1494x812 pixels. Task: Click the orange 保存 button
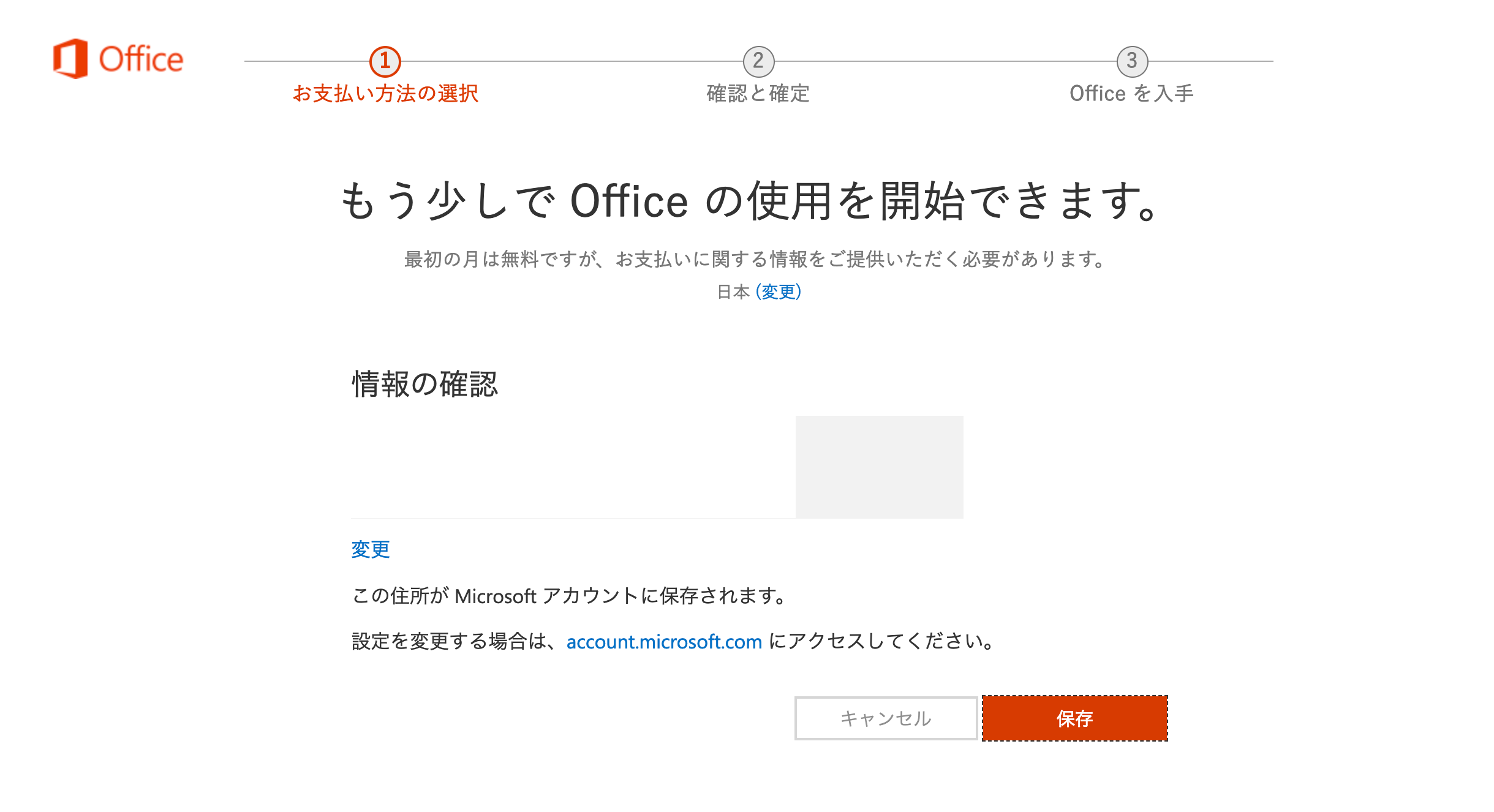tap(1075, 718)
